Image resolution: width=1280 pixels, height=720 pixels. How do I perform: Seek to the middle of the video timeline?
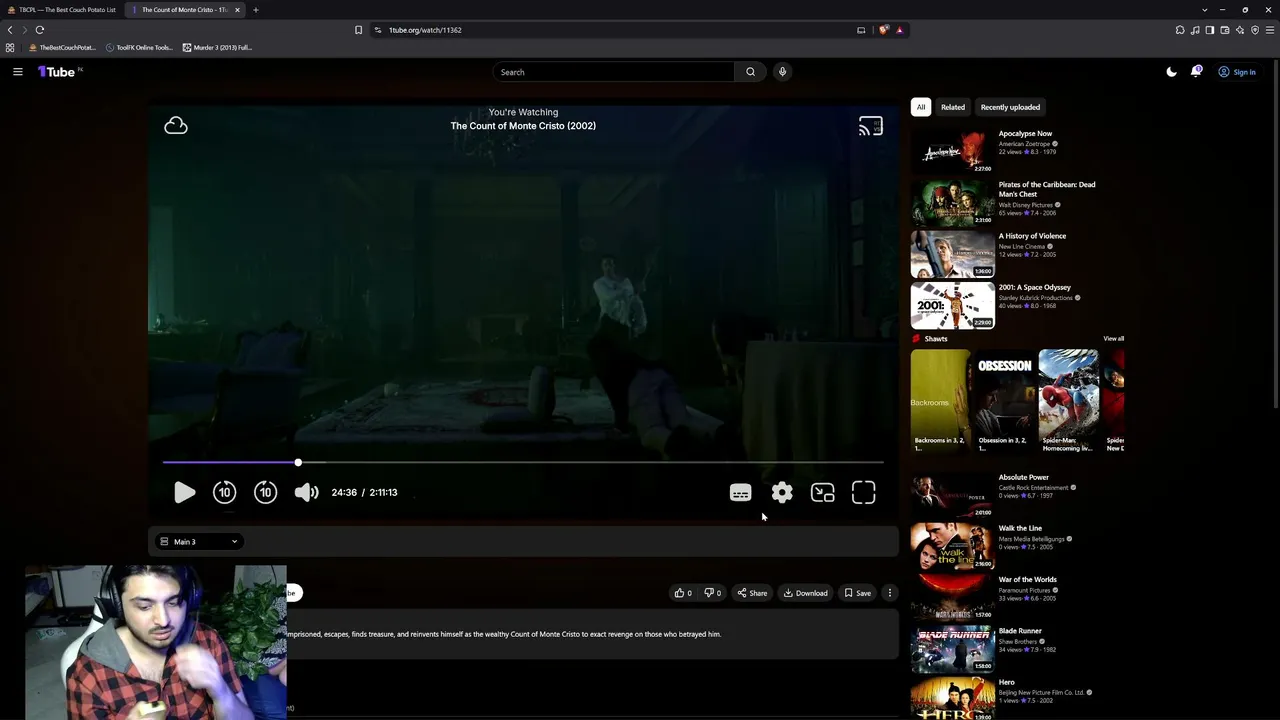pyautogui.click(x=523, y=462)
